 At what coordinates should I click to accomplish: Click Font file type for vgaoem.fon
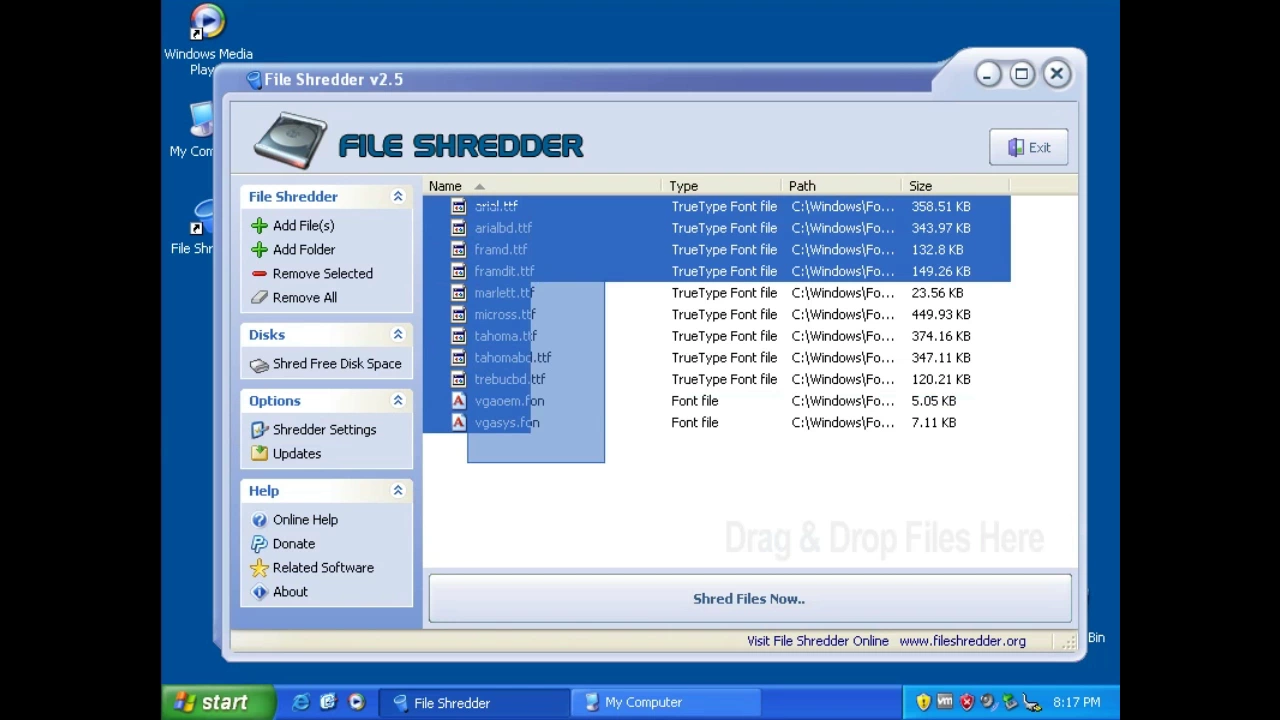coord(695,401)
